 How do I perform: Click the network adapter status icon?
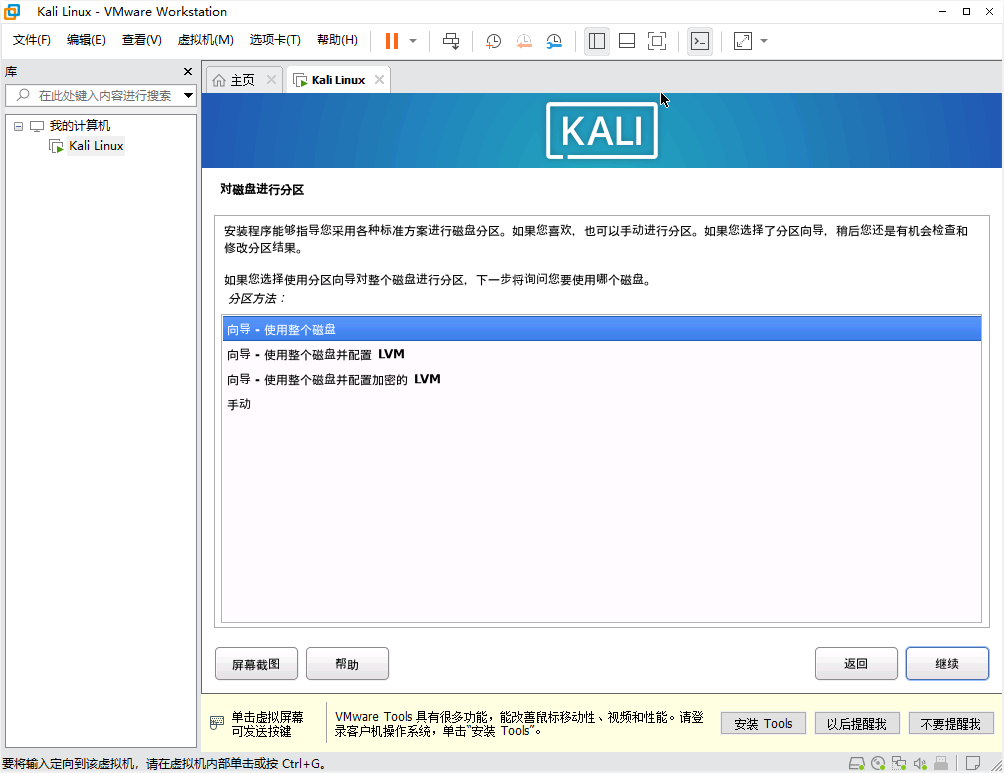[899, 763]
